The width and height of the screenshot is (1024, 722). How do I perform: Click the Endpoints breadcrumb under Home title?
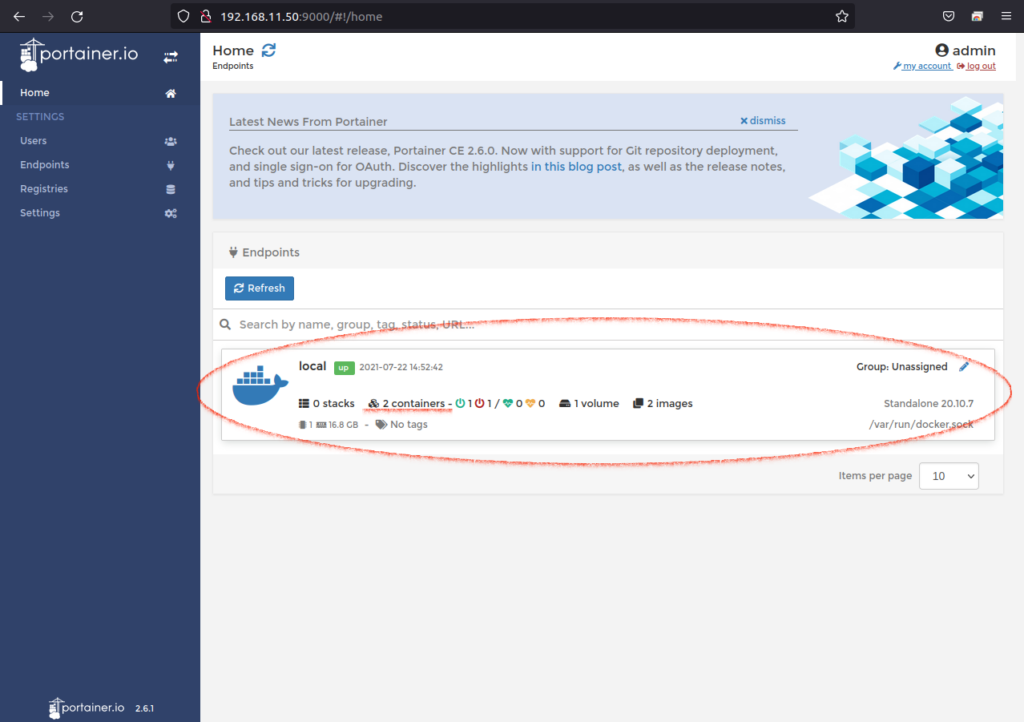232,66
